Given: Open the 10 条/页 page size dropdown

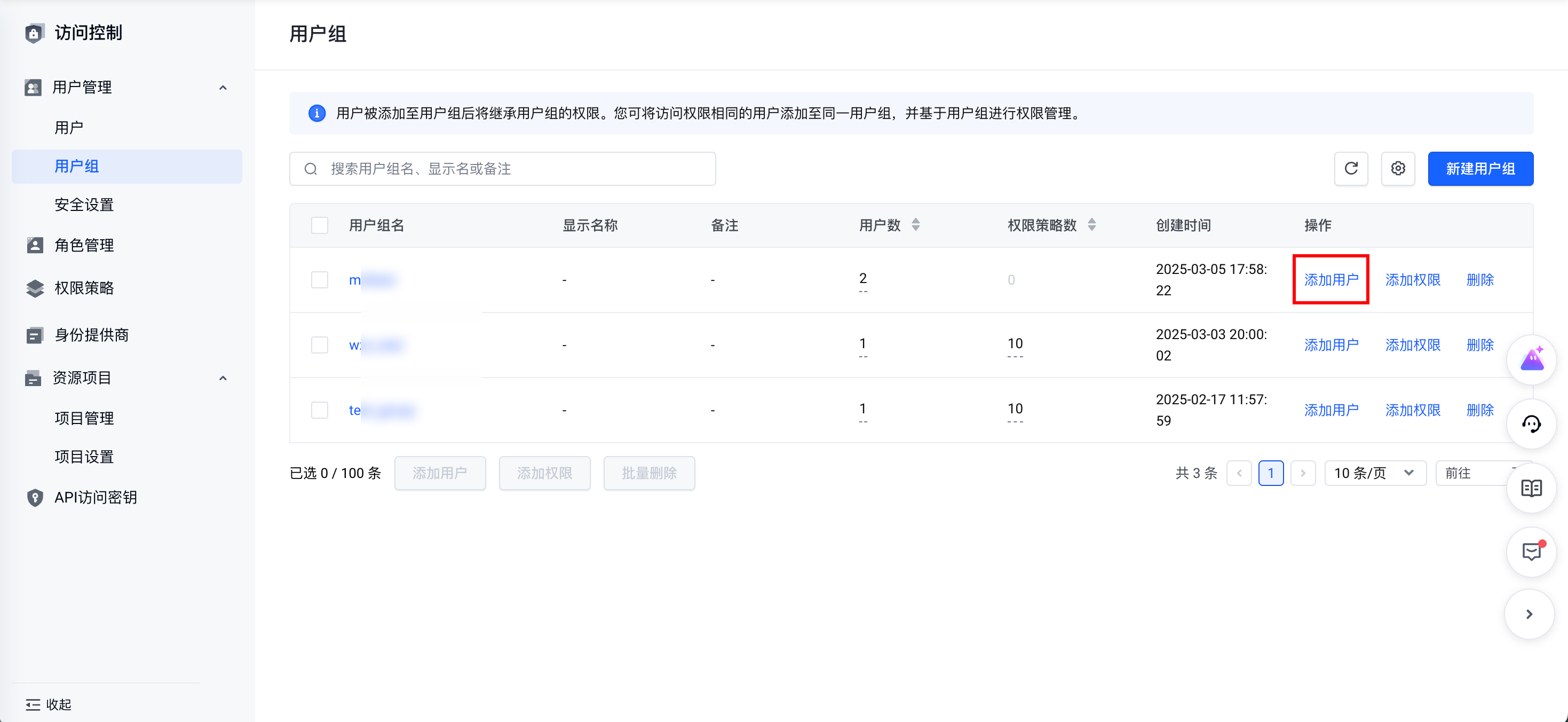Looking at the screenshot, I should point(1374,474).
